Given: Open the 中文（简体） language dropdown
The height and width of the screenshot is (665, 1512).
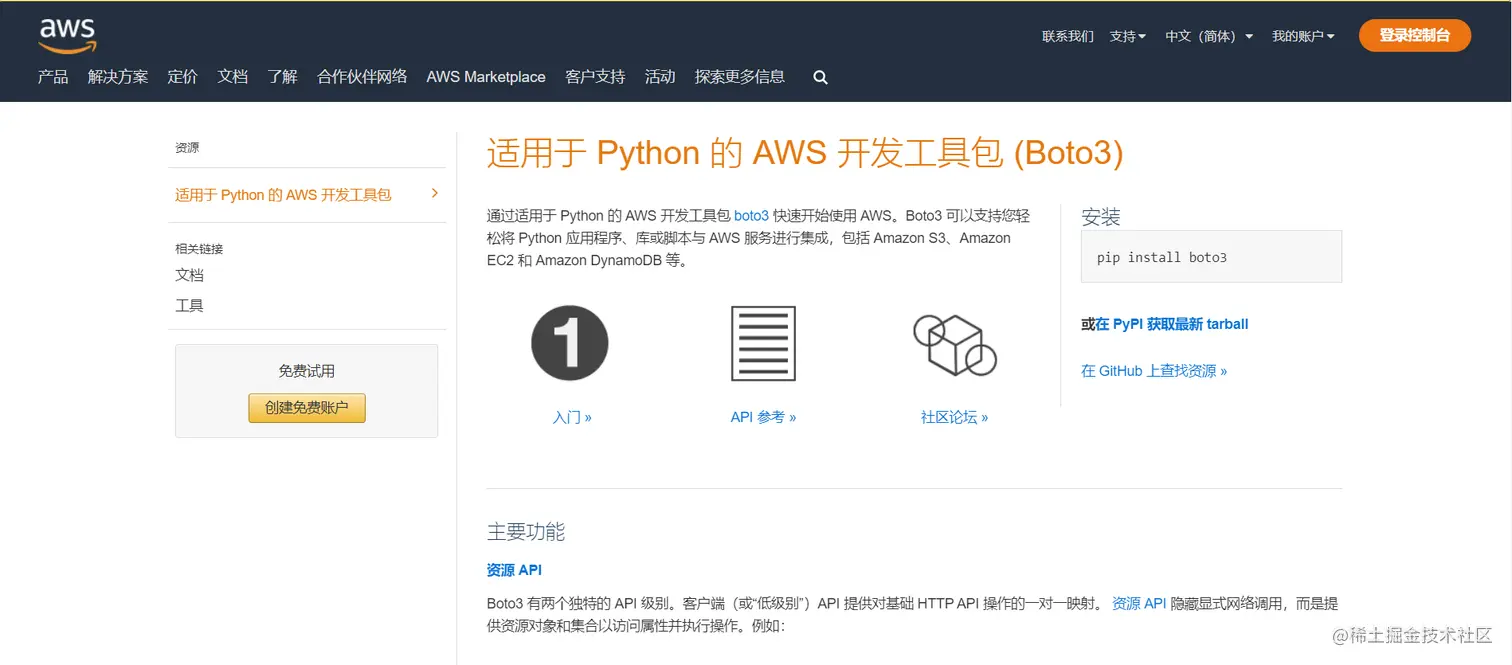Looking at the screenshot, I should coord(1209,36).
